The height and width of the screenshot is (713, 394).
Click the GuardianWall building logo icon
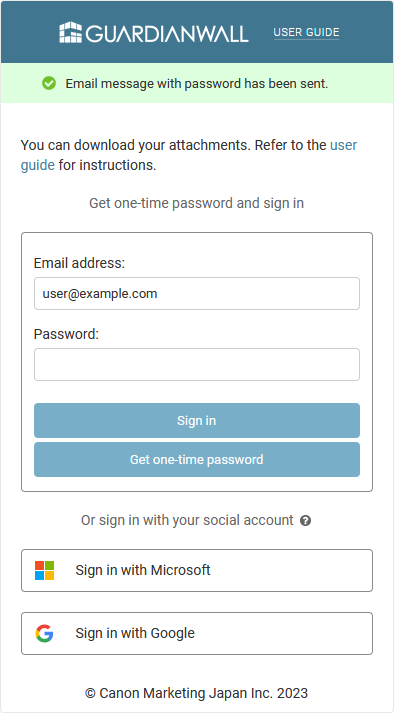[x=71, y=32]
